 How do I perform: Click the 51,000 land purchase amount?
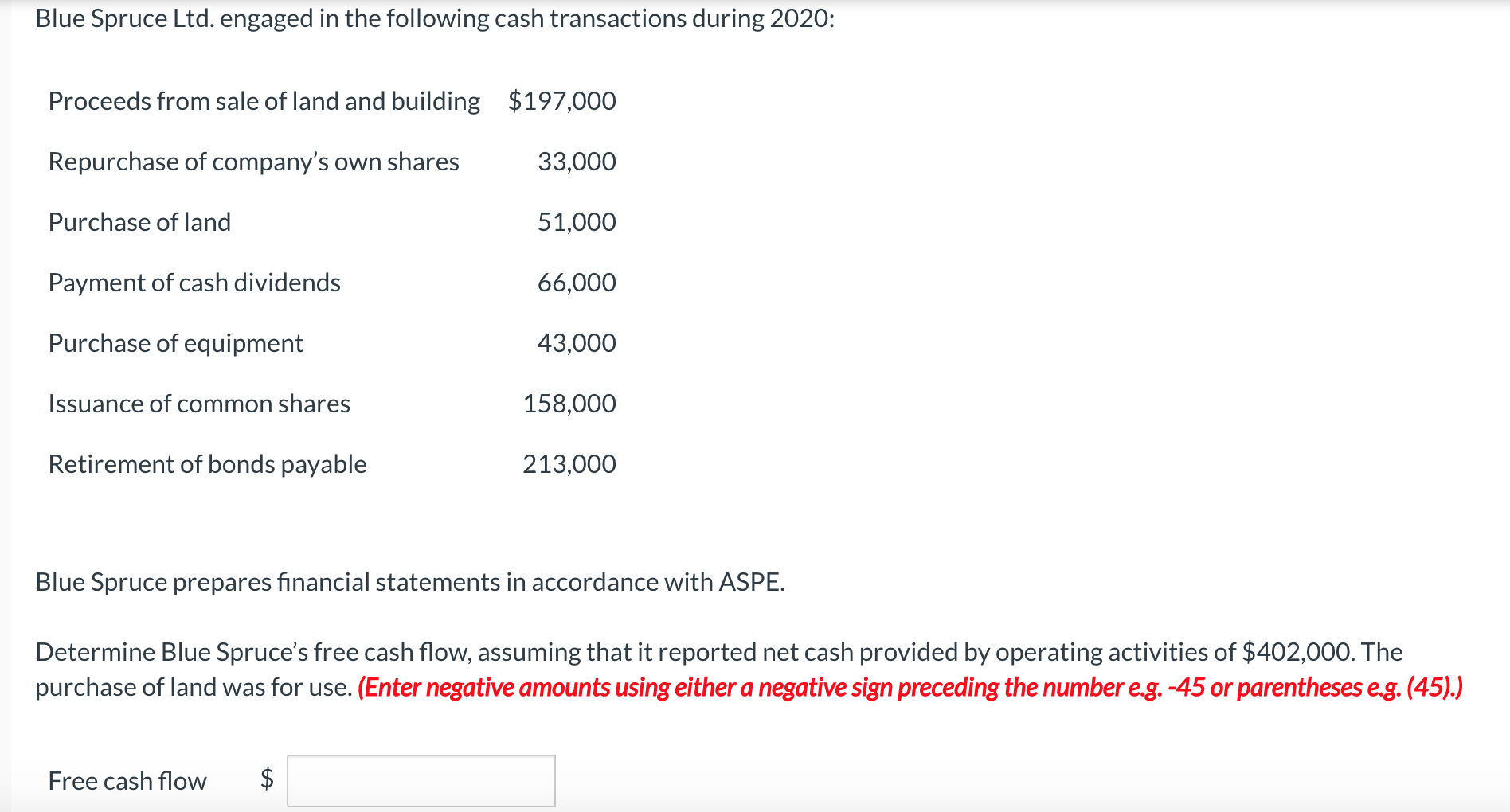[x=577, y=222]
